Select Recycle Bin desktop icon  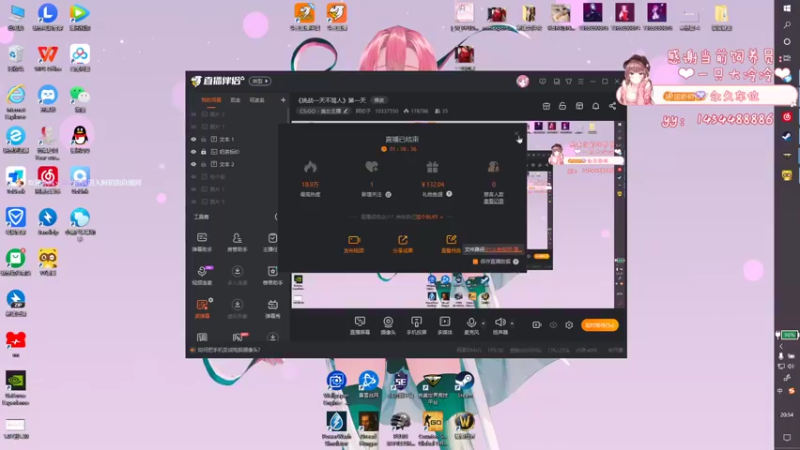[x=16, y=57]
